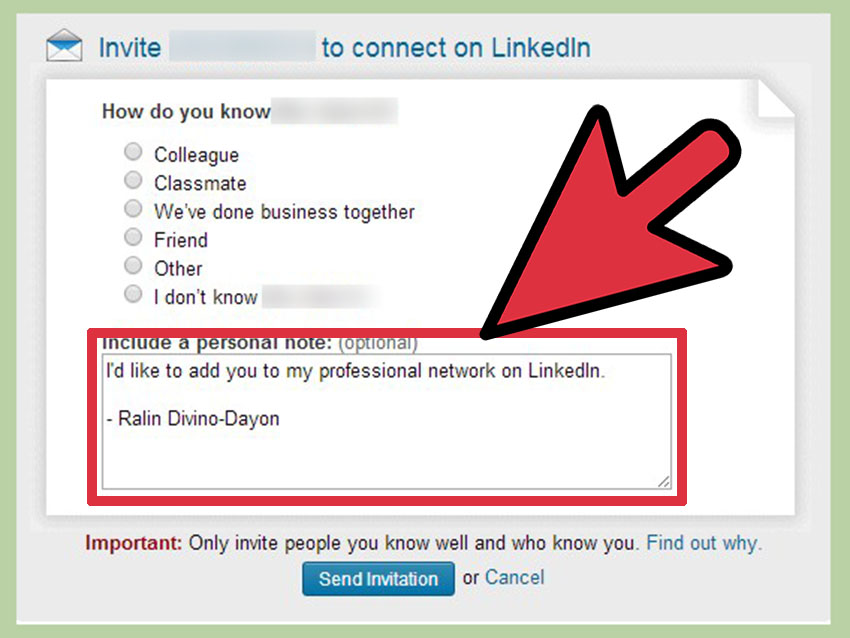Click the "Important:" warning label
The image size is (850, 638).
pyautogui.click(x=133, y=543)
